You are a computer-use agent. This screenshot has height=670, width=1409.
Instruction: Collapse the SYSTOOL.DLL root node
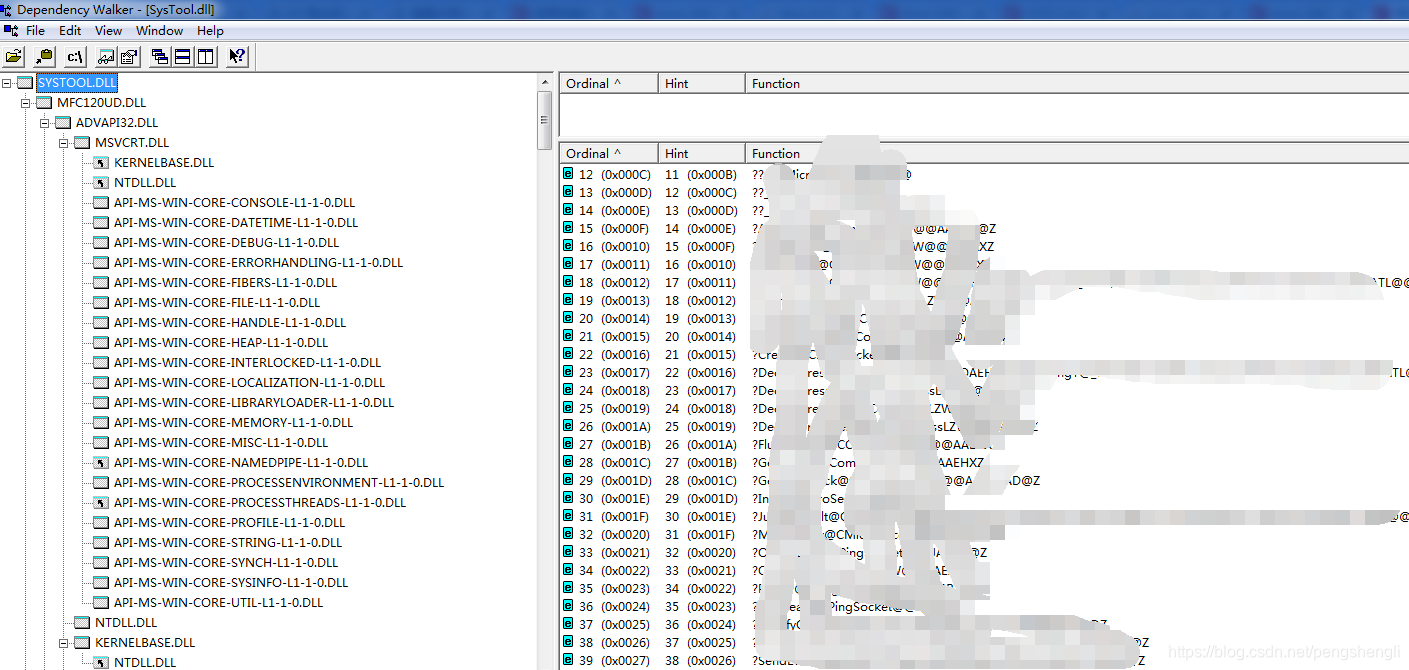[x=8, y=83]
